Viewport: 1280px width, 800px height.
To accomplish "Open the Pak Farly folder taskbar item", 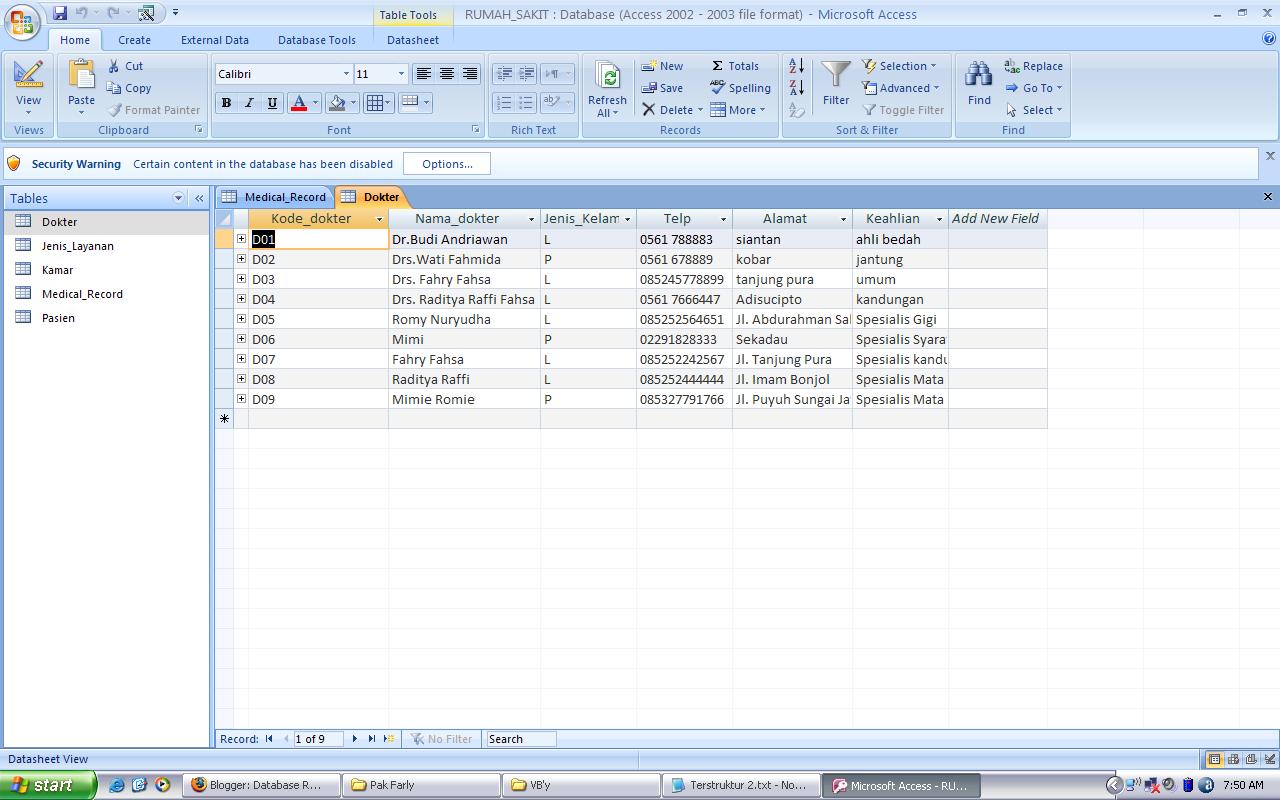I will 421,785.
